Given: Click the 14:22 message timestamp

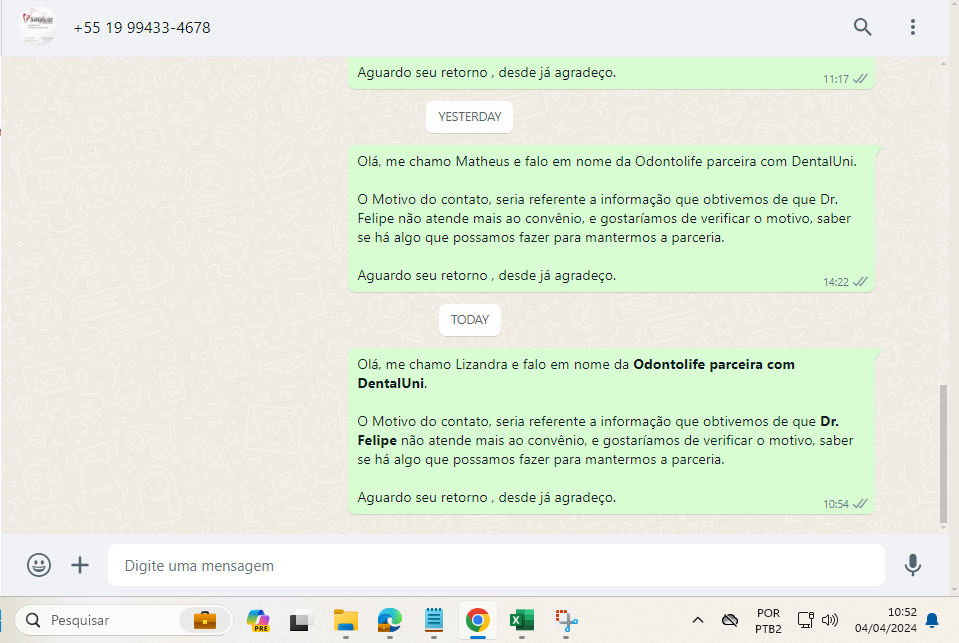Looking at the screenshot, I should click(x=835, y=282).
